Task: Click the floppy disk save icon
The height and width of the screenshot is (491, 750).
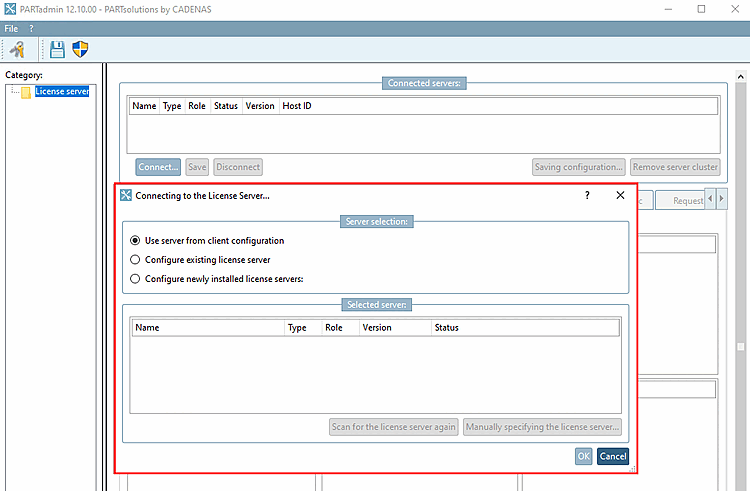Action: [x=57, y=49]
